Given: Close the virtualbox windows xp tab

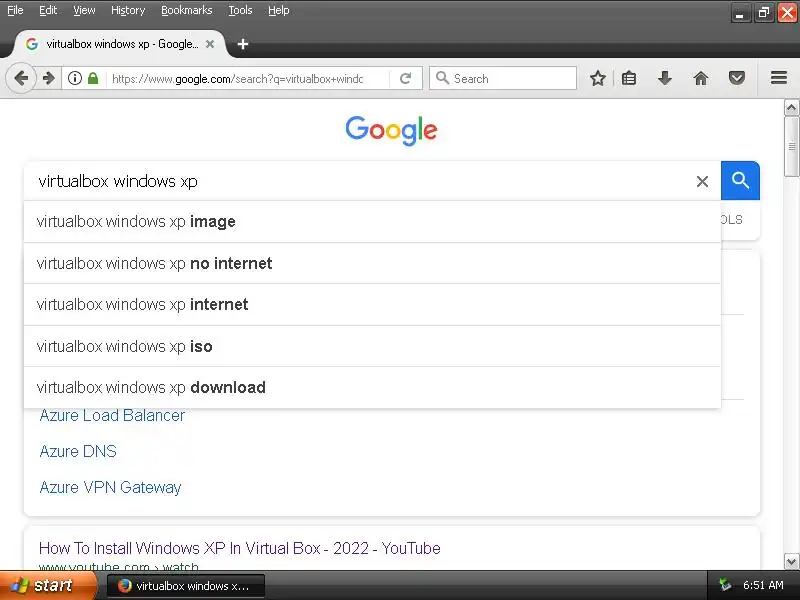Looking at the screenshot, I should pyautogui.click(x=210, y=44).
